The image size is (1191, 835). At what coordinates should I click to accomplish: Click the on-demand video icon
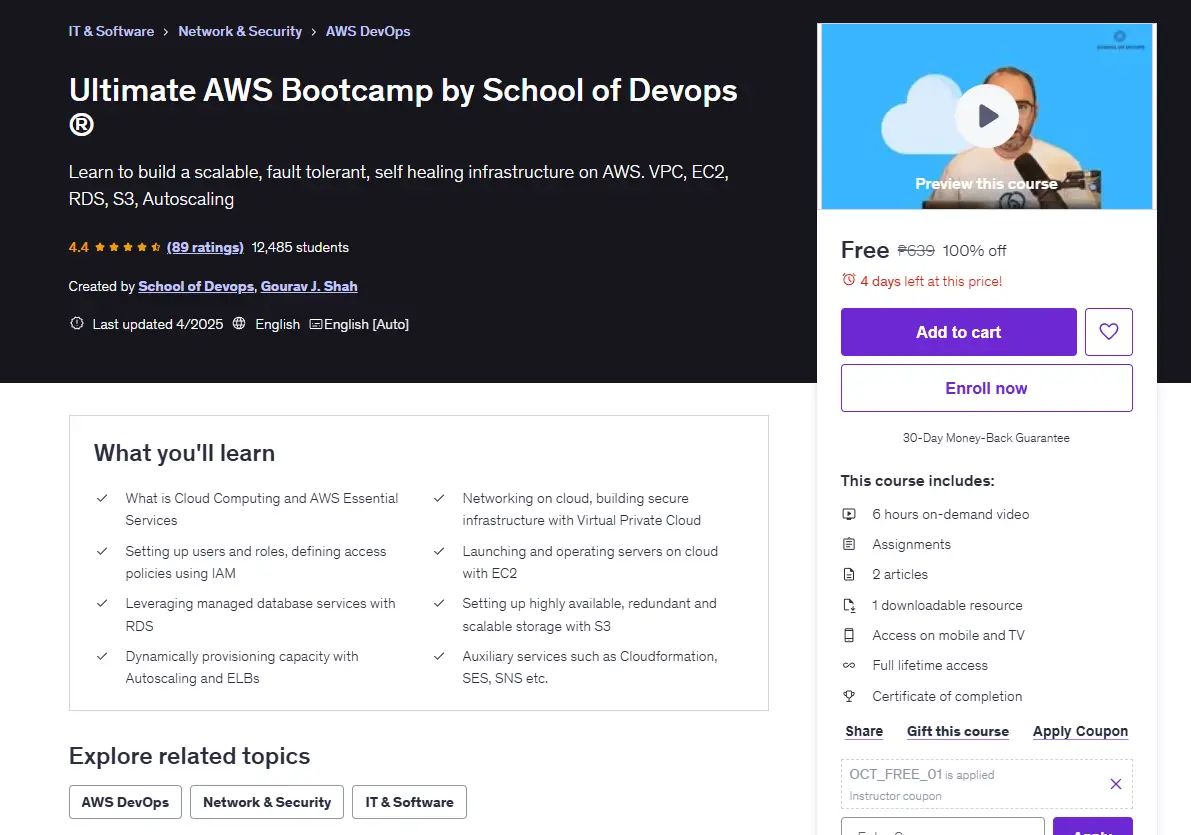tap(848, 514)
